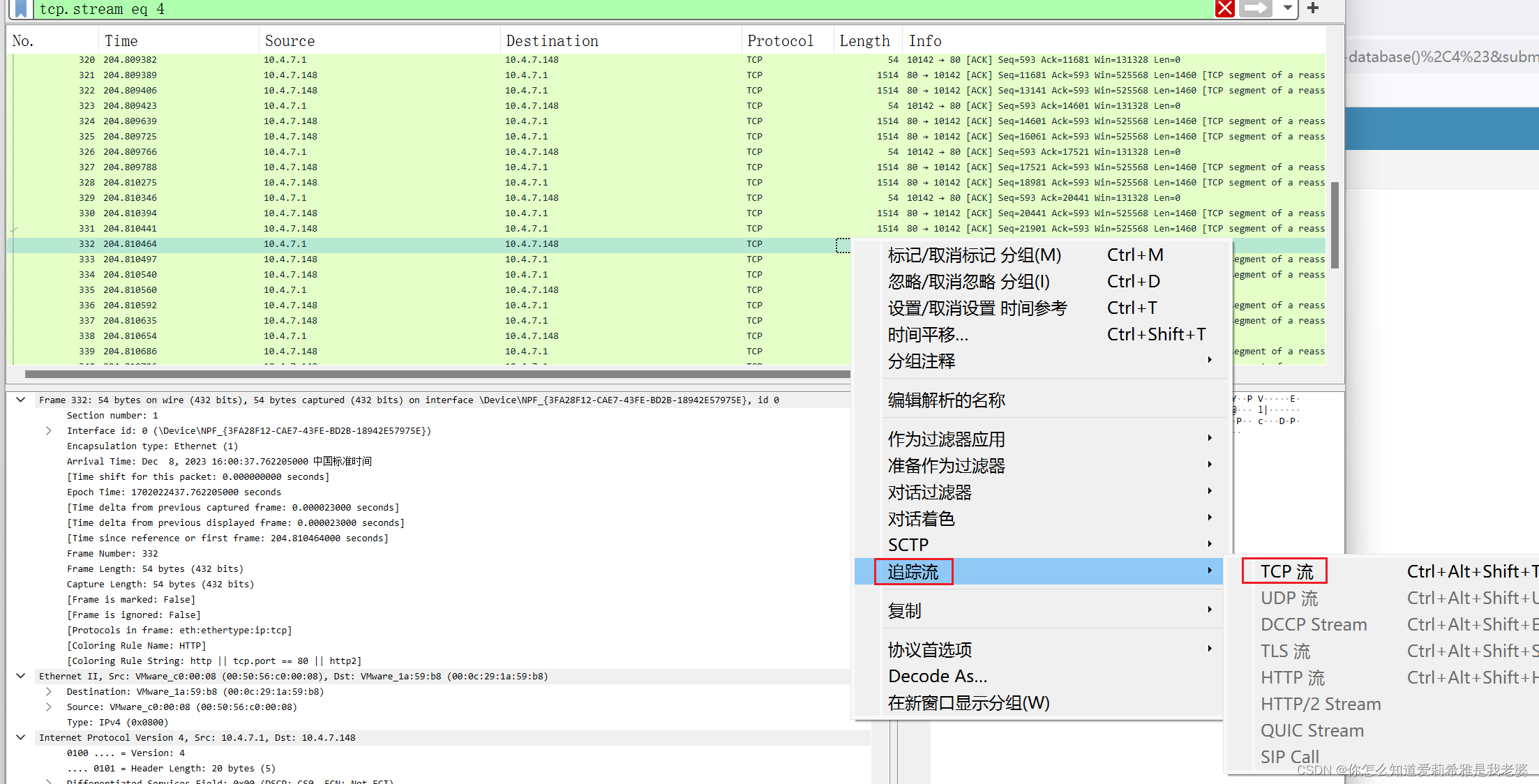Choose Ignore/Unignore packet (忽略/取消忽略 分组)
1539x784 pixels.
click(x=1039, y=282)
